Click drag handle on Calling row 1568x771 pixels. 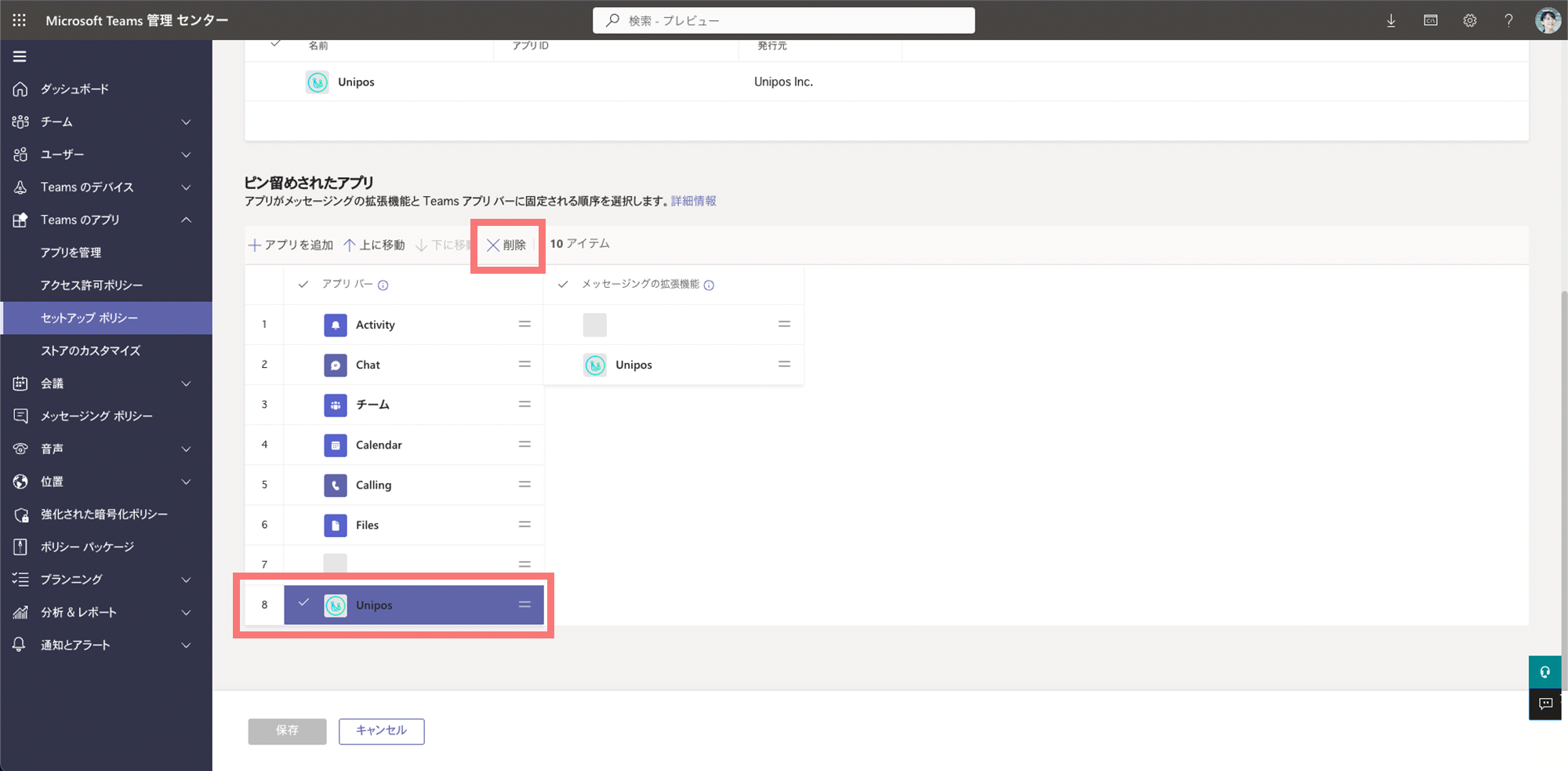524,484
